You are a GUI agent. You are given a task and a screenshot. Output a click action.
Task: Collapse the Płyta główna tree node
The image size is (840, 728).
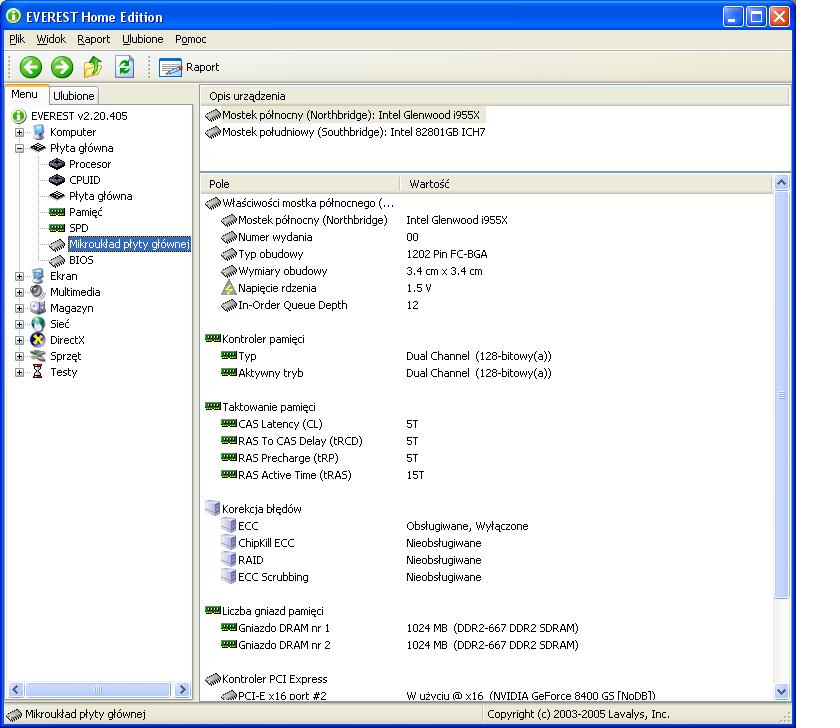[19, 148]
